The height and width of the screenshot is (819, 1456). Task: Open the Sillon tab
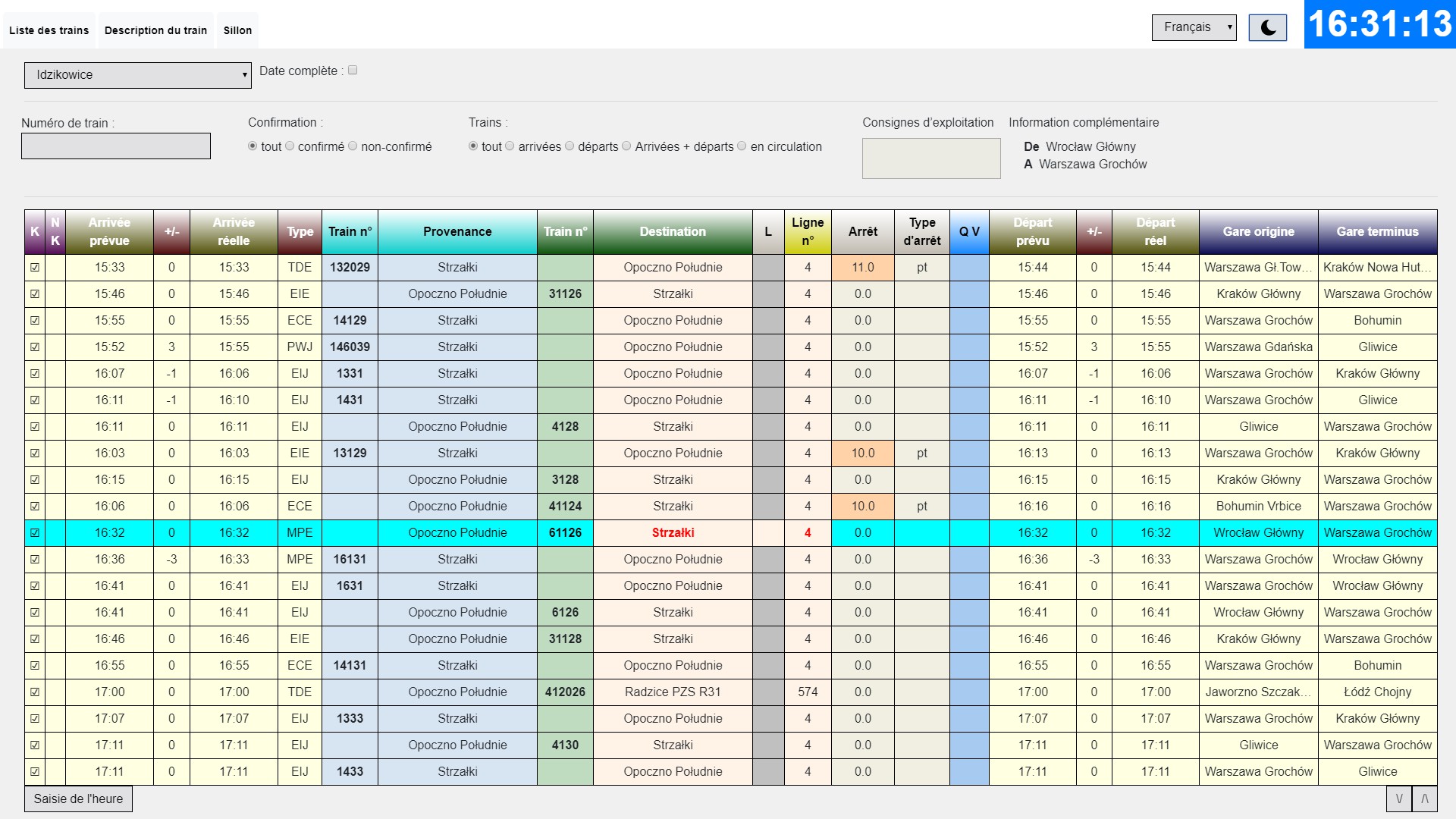click(237, 30)
